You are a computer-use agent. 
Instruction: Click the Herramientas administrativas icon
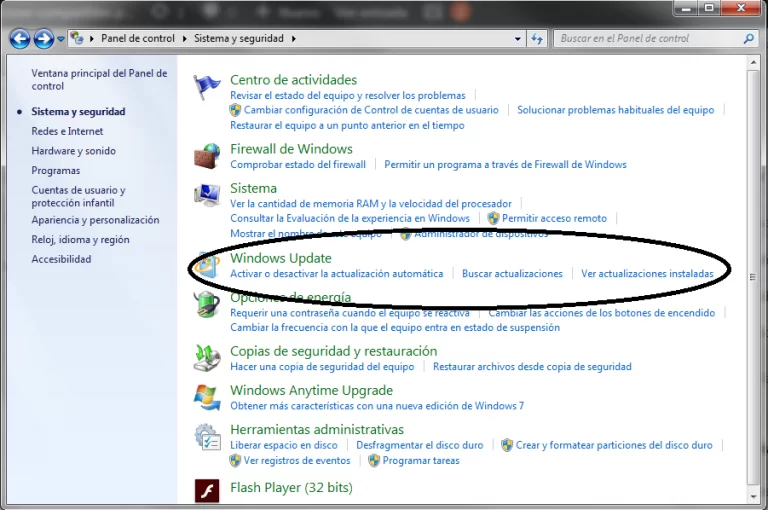pos(207,437)
